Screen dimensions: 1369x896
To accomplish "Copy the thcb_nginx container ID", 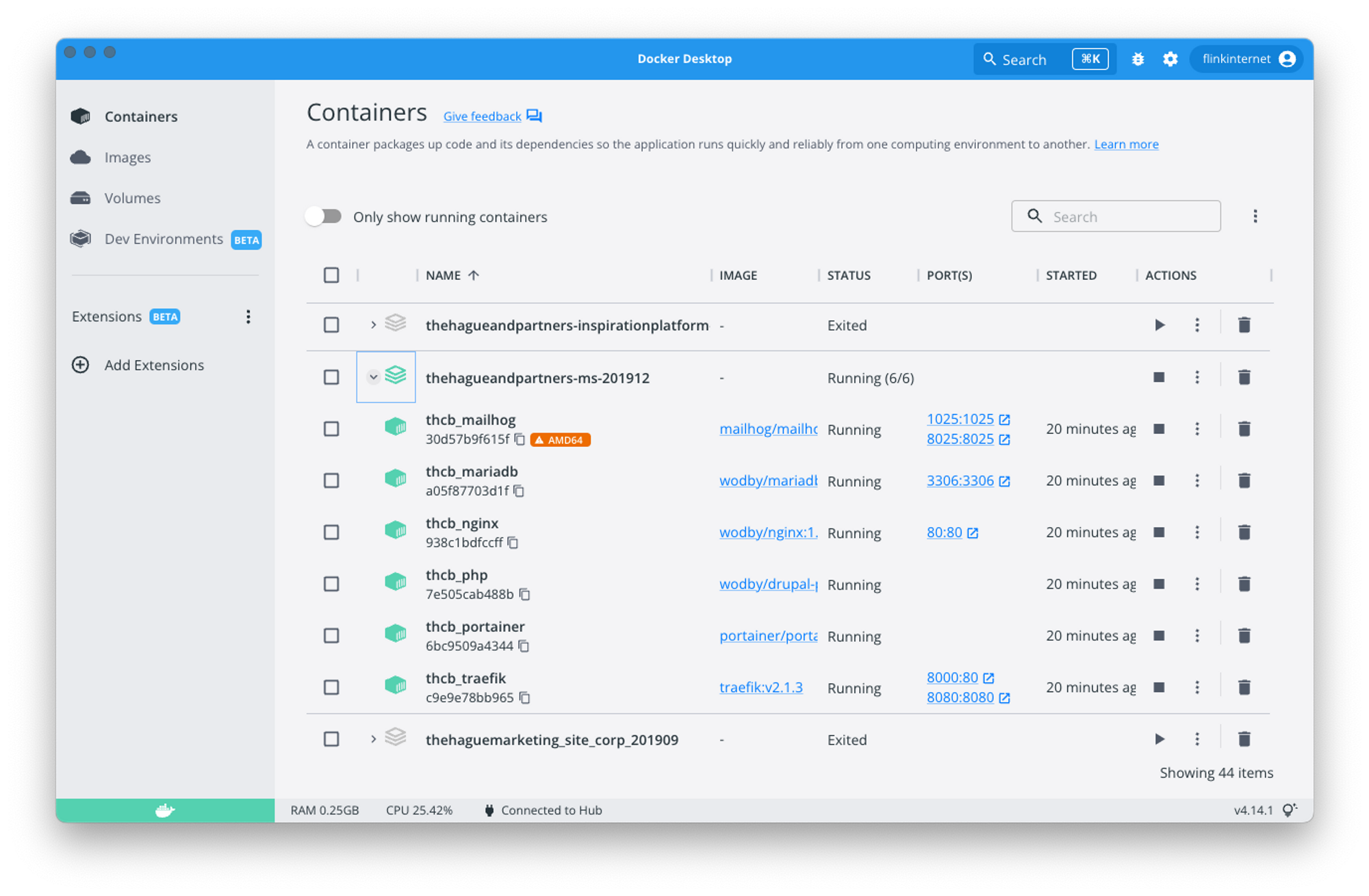I will (x=513, y=543).
